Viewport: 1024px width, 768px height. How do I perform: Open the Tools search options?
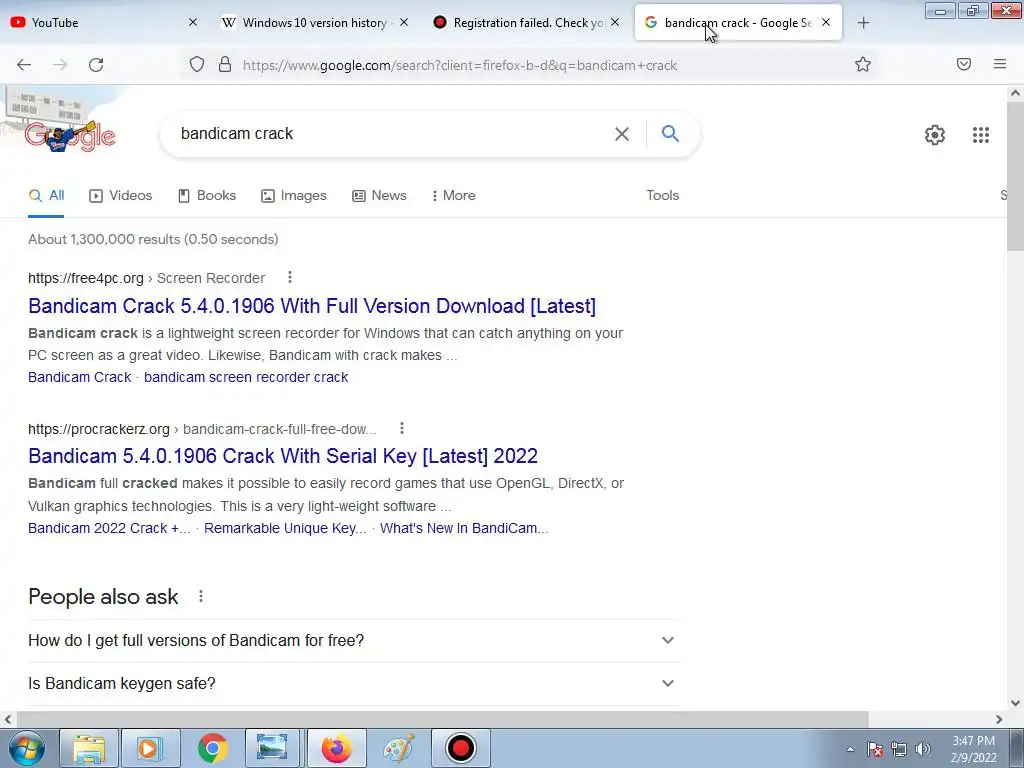662,195
